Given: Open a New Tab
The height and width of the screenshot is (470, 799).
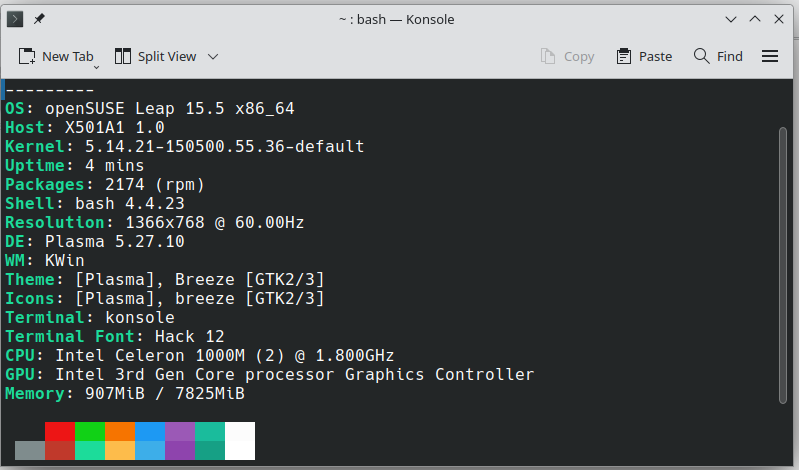Looking at the screenshot, I should coord(56,56).
